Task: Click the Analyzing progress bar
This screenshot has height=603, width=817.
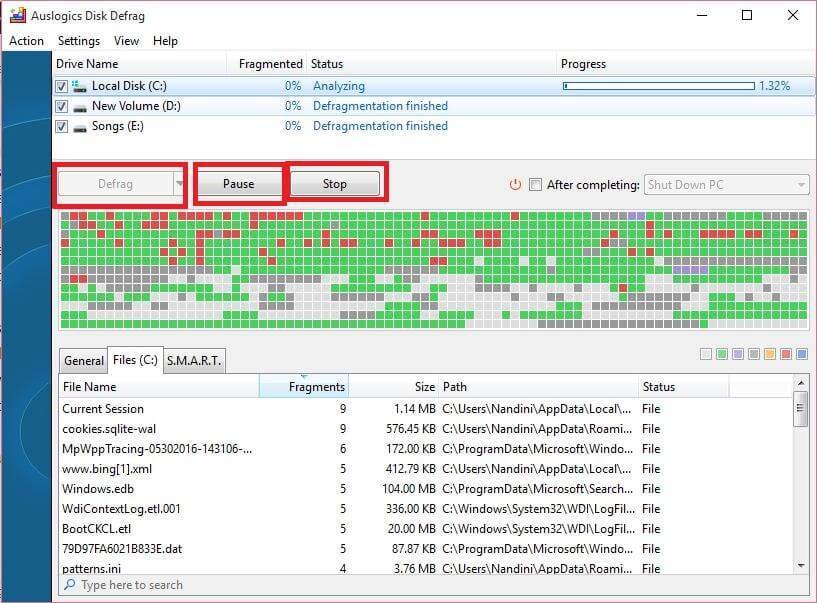Action: coord(660,86)
